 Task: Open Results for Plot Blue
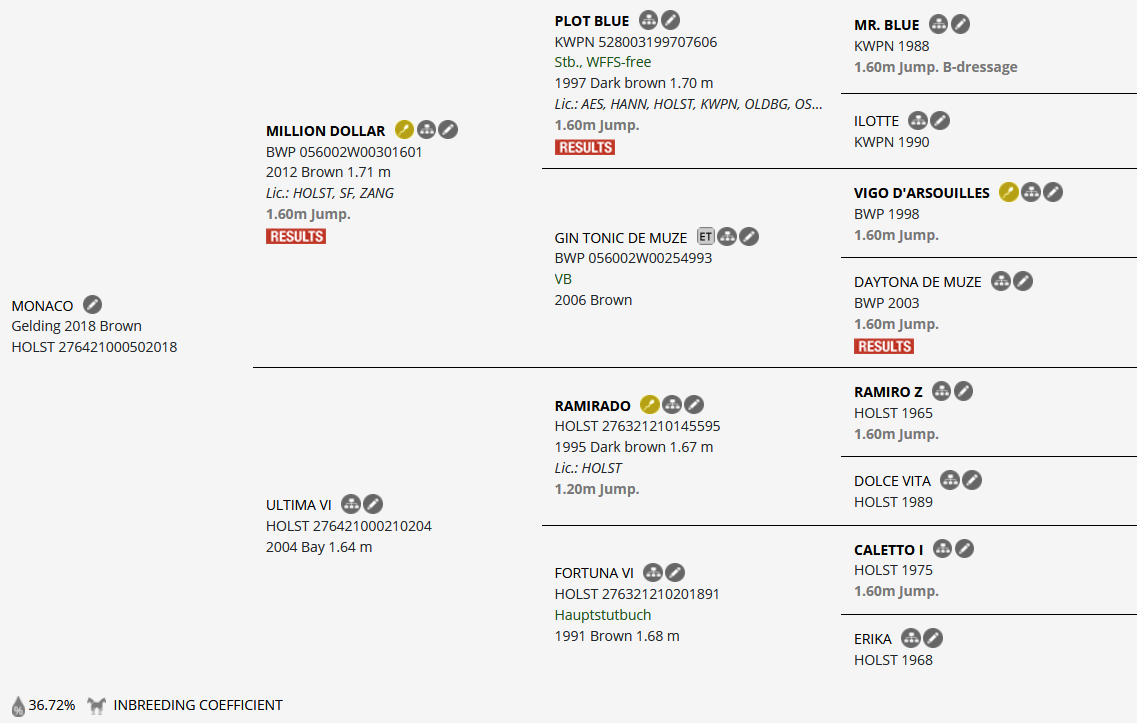click(585, 147)
